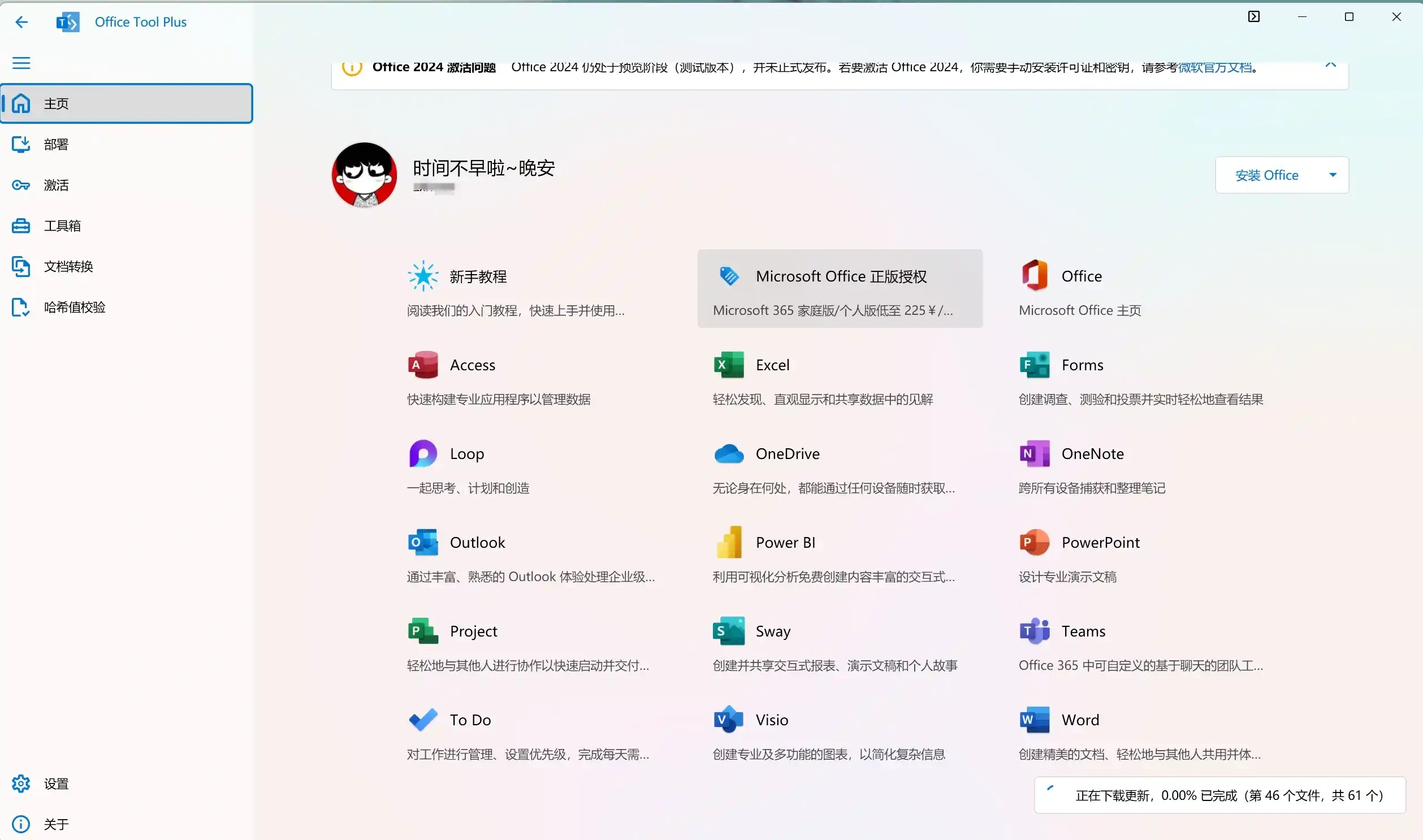Click the text 一起思考、计划和创造

point(468,488)
